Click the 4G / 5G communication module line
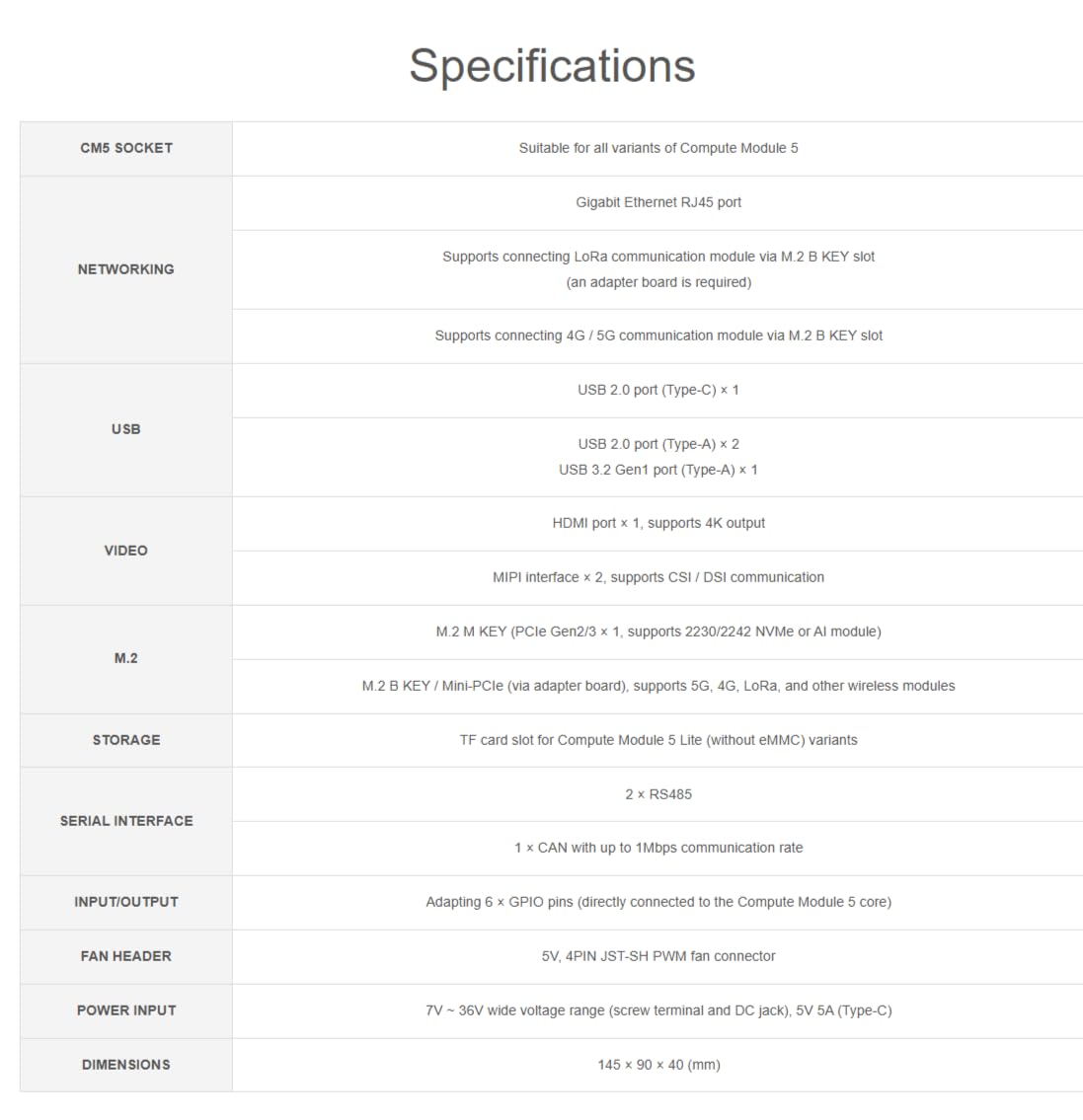This screenshot has width=1083, height=1120. [658, 336]
